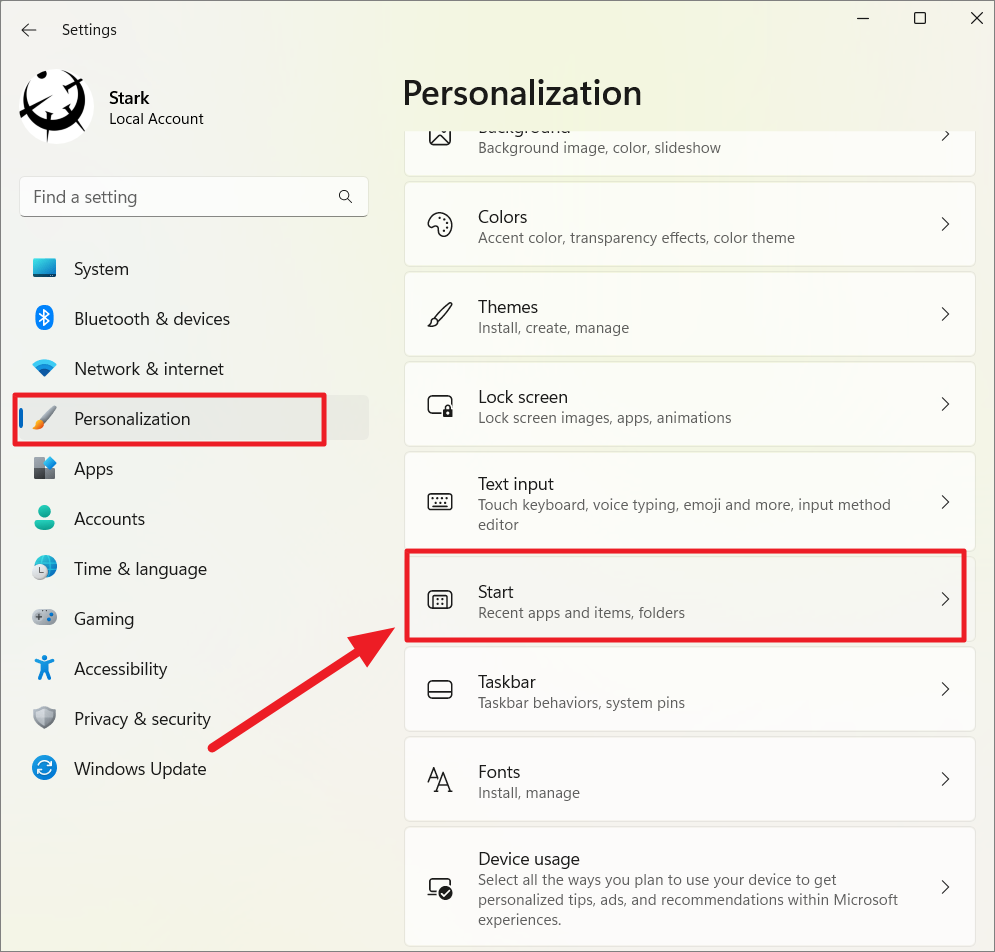Click the Time & language globe icon

click(44, 568)
